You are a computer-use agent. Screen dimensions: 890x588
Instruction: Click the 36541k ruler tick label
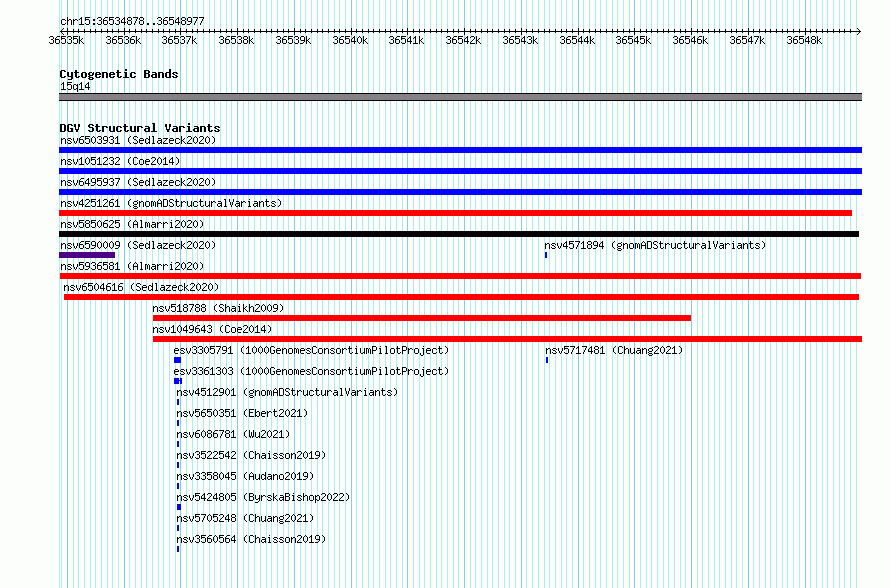406,40
